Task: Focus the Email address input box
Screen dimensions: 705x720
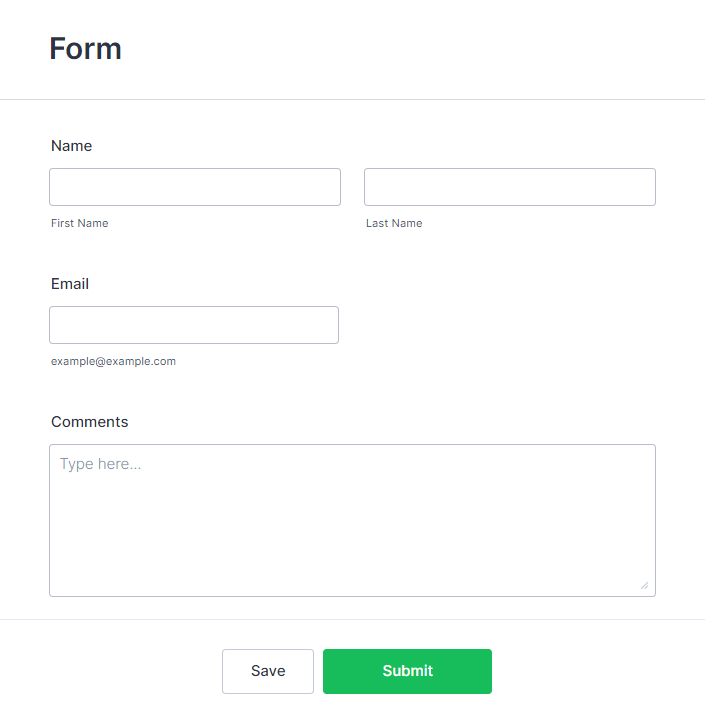Action: coord(194,325)
